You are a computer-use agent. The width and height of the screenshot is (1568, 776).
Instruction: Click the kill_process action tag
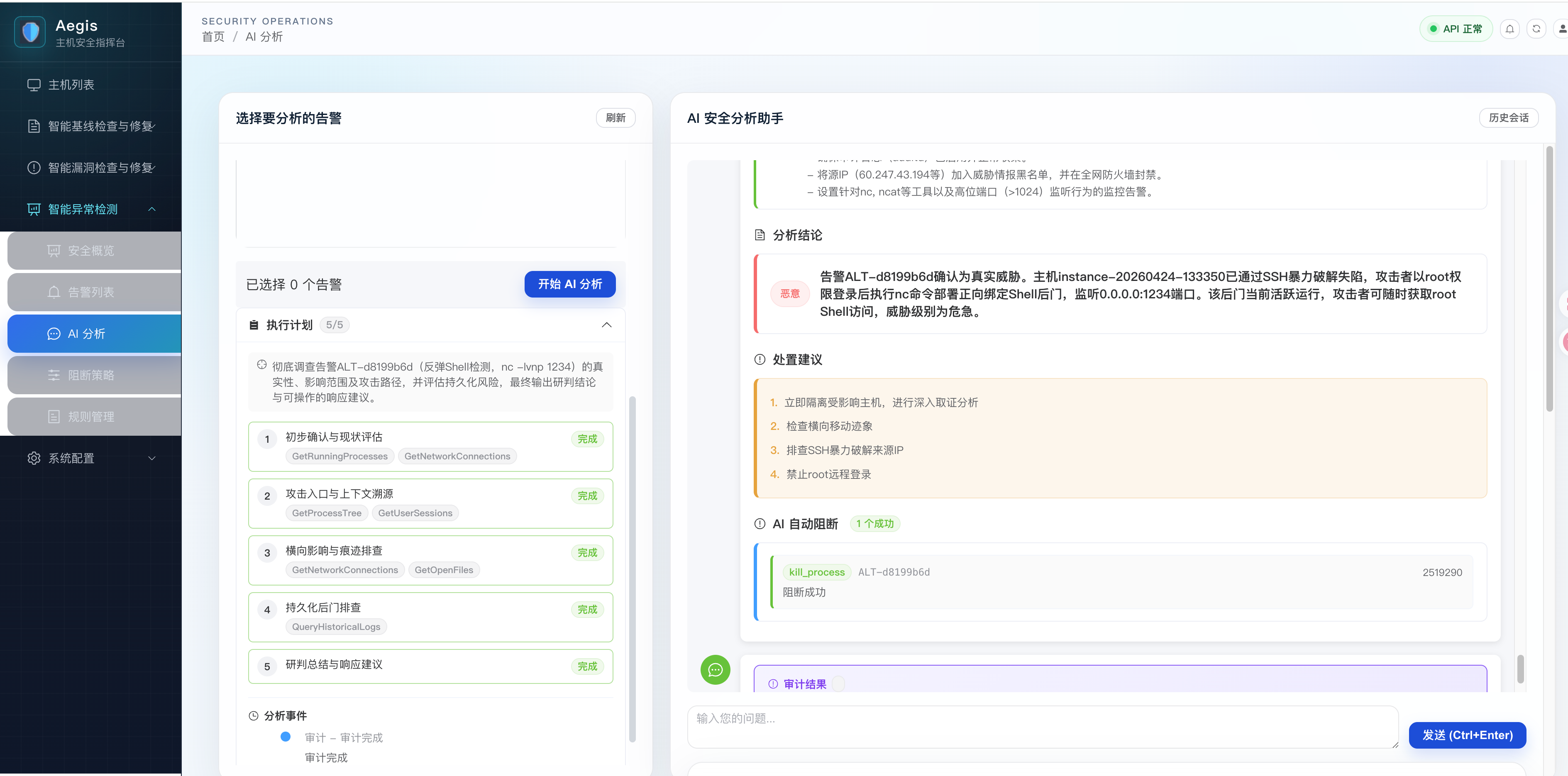pyautogui.click(x=817, y=572)
